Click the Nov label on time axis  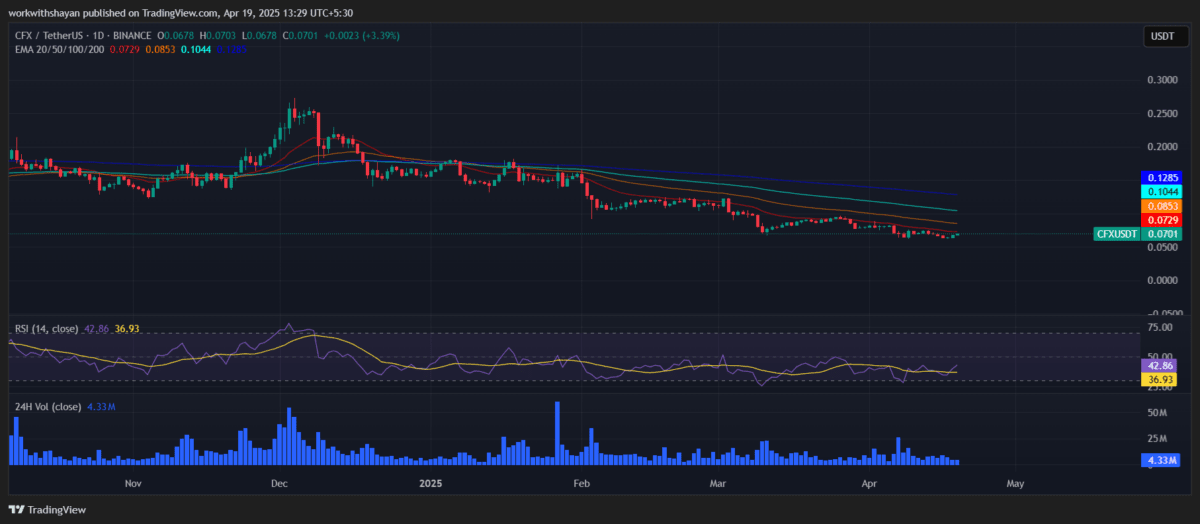click(134, 484)
